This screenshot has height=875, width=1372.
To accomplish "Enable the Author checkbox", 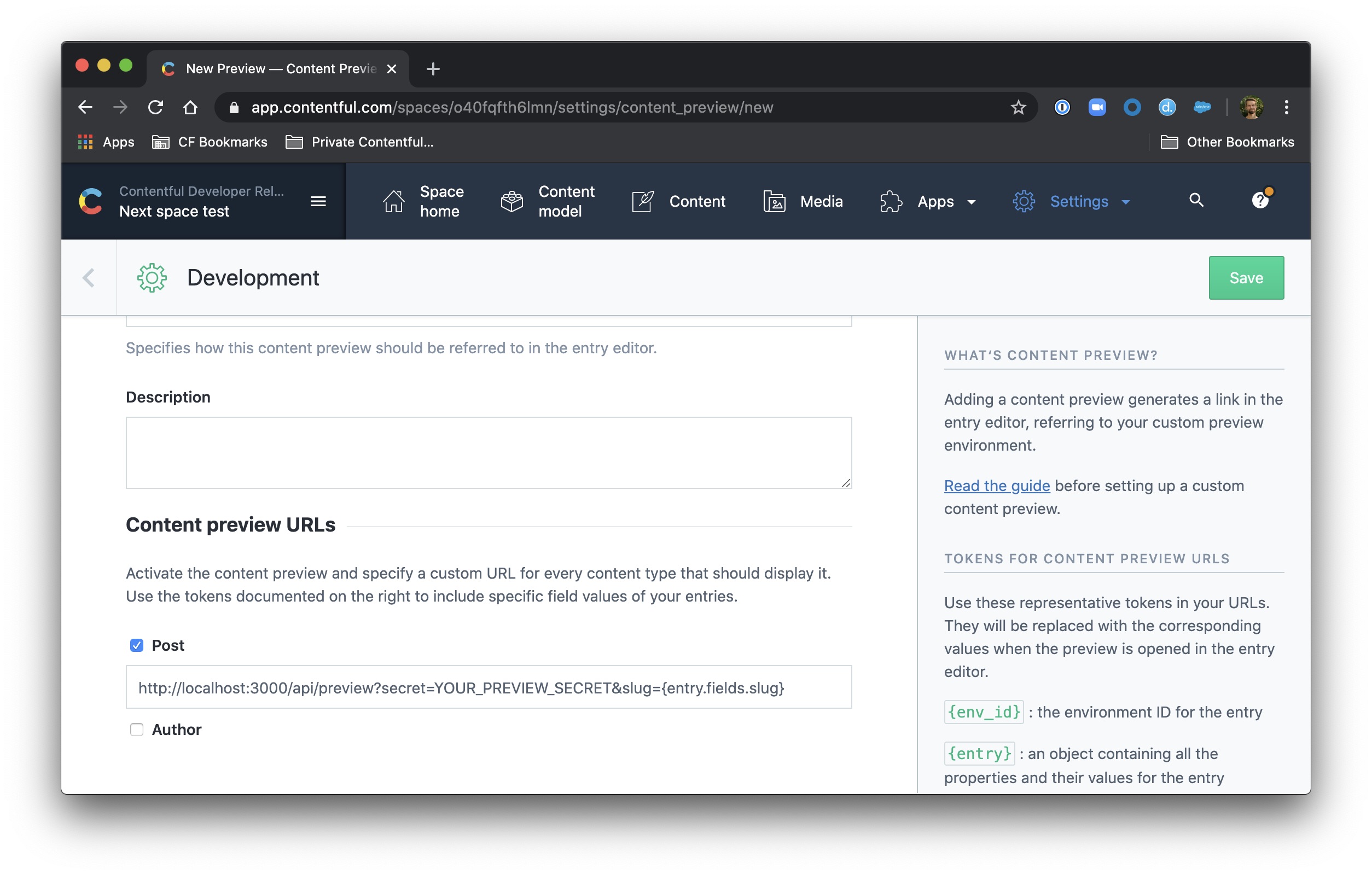I will 137,730.
